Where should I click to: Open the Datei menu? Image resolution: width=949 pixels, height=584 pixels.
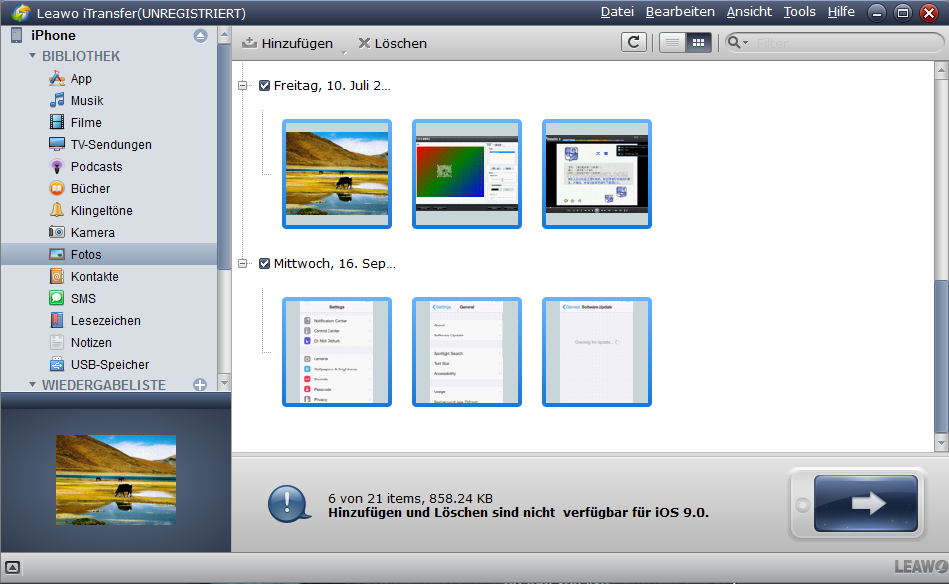coord(617,12)
